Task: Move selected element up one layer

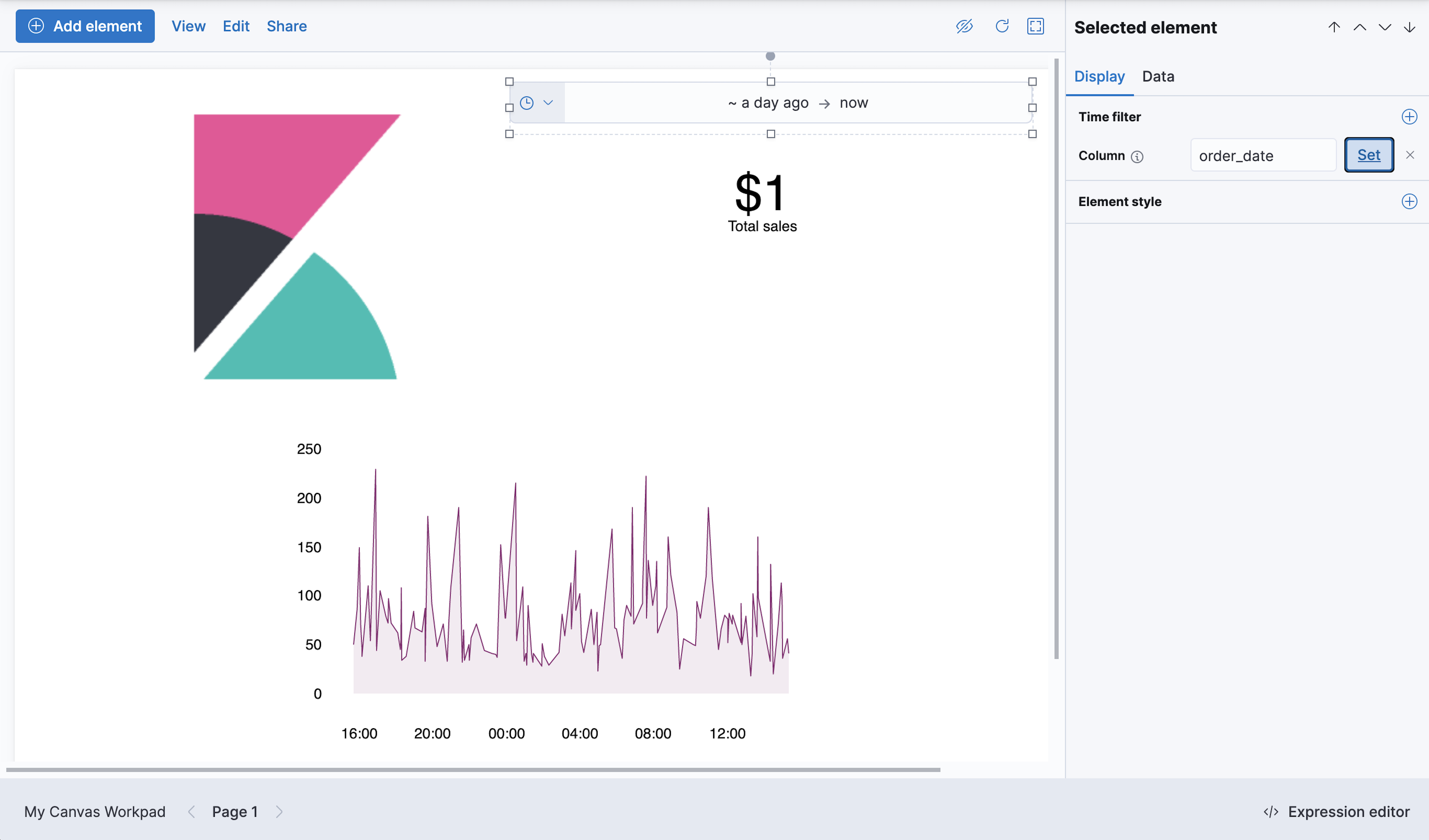Action: point(1360,27)
